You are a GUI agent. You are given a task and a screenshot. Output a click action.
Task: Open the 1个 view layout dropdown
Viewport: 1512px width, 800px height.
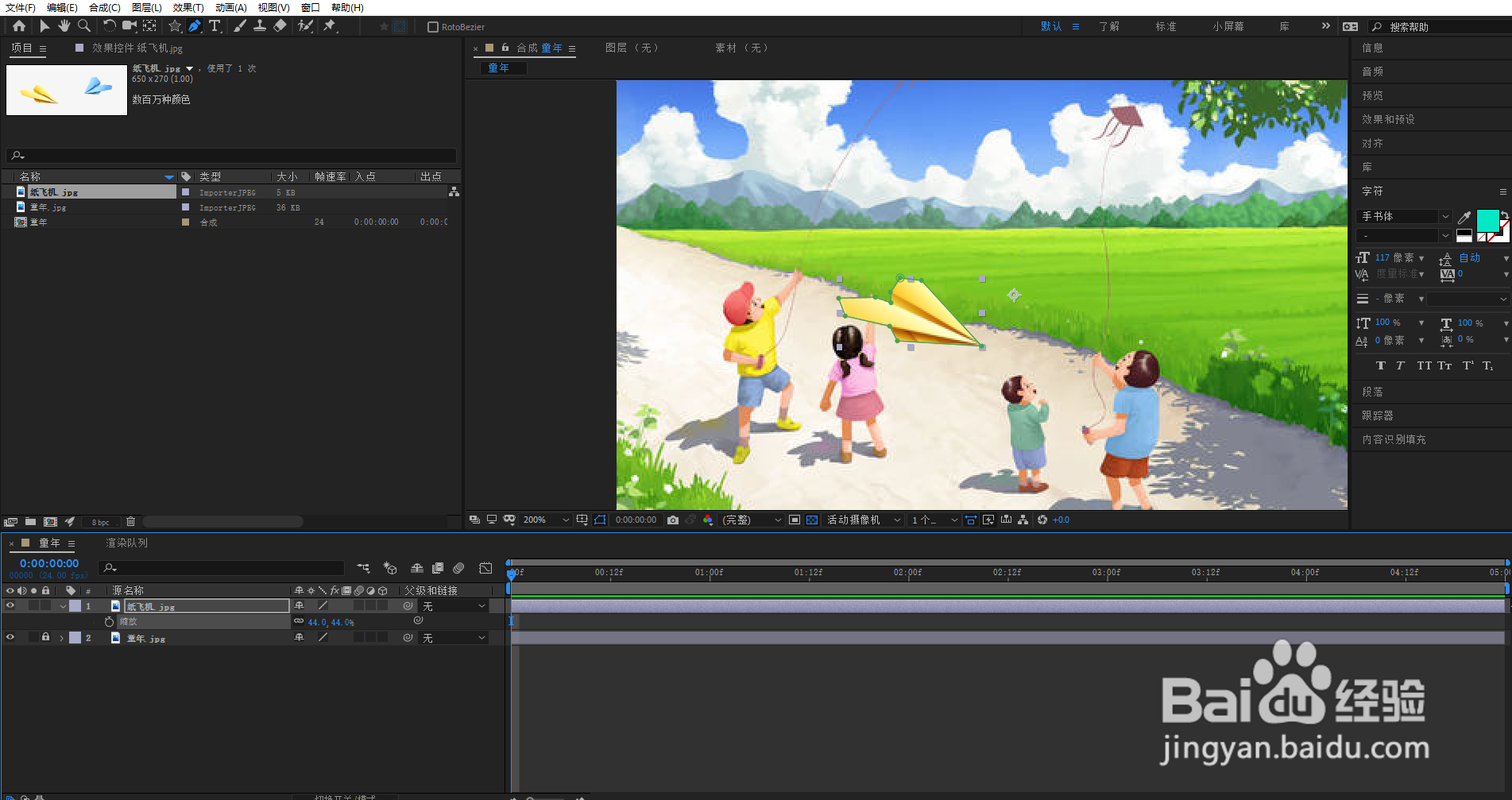point(934,520)
